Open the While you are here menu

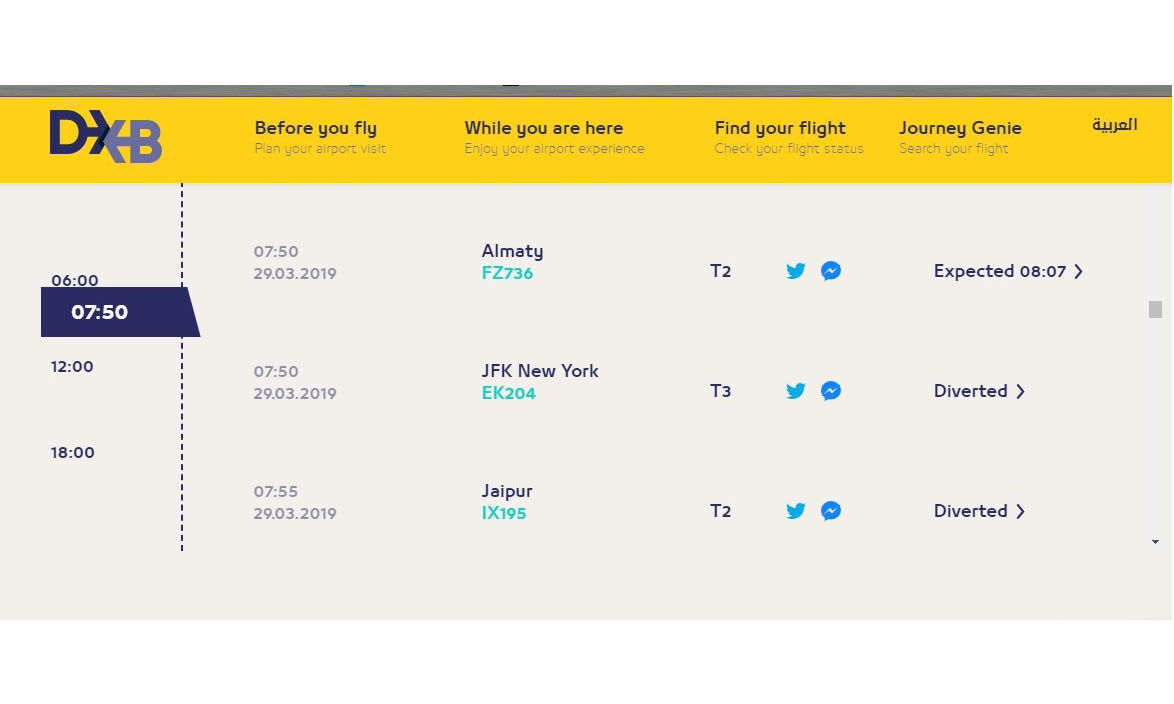point(543,129)
